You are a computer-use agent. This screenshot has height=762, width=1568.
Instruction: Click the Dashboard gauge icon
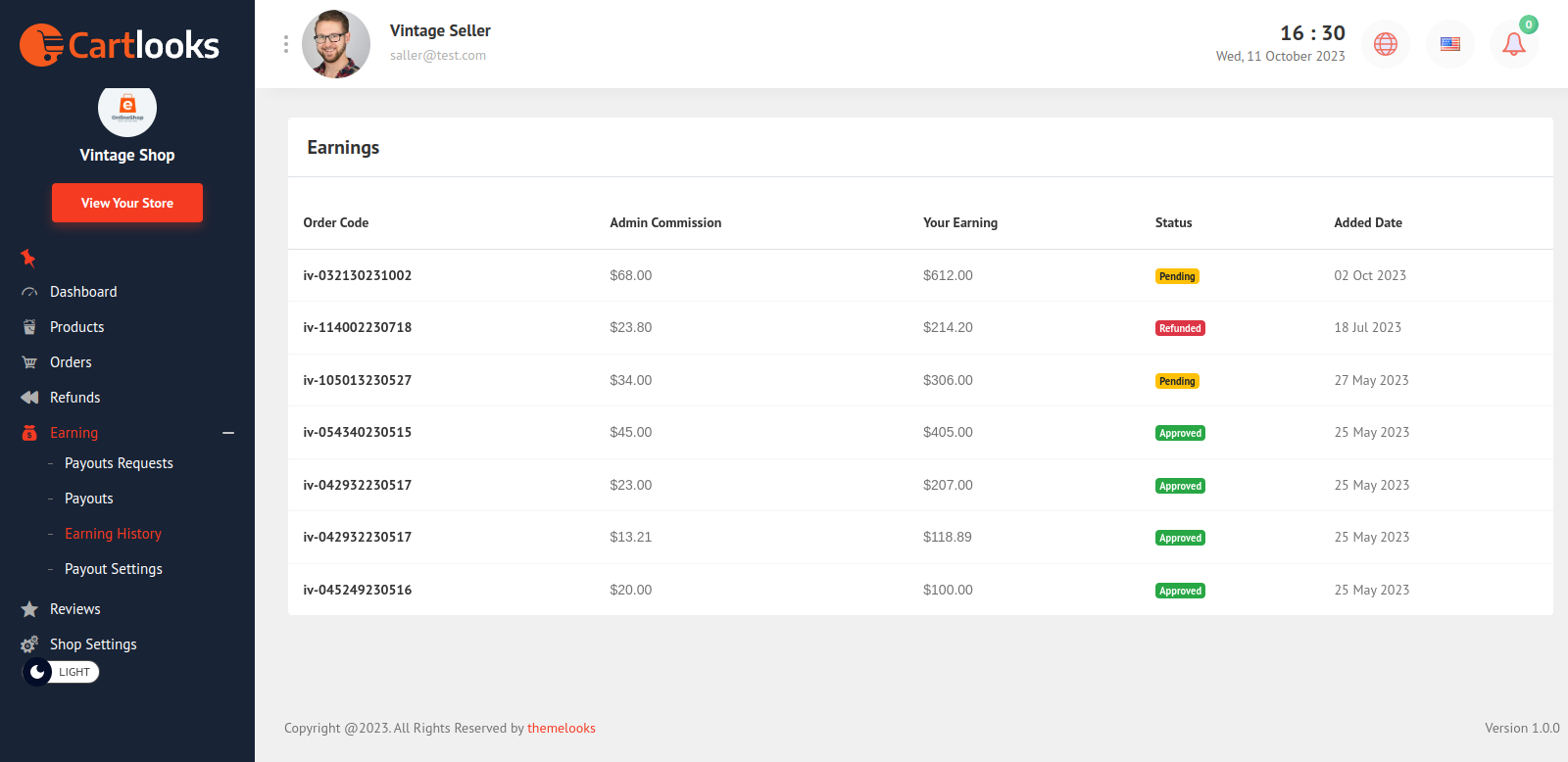coord(29,292)
